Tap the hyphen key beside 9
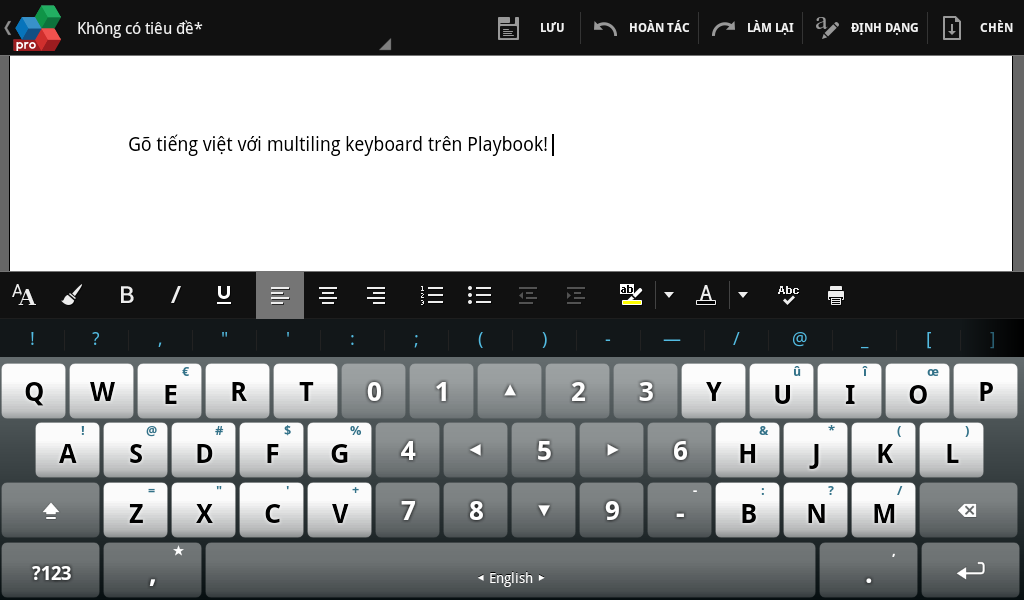1024x600 pixels. 680,510
